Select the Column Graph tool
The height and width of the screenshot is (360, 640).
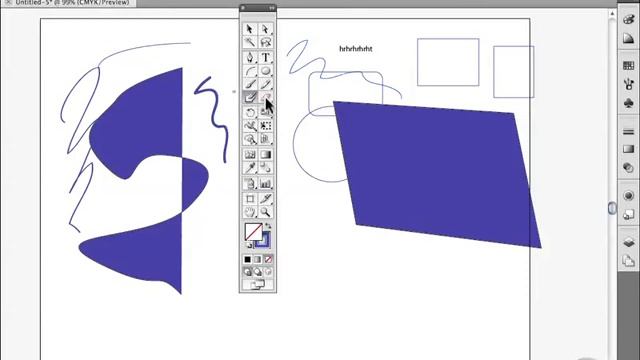click(x=265, y=184)
